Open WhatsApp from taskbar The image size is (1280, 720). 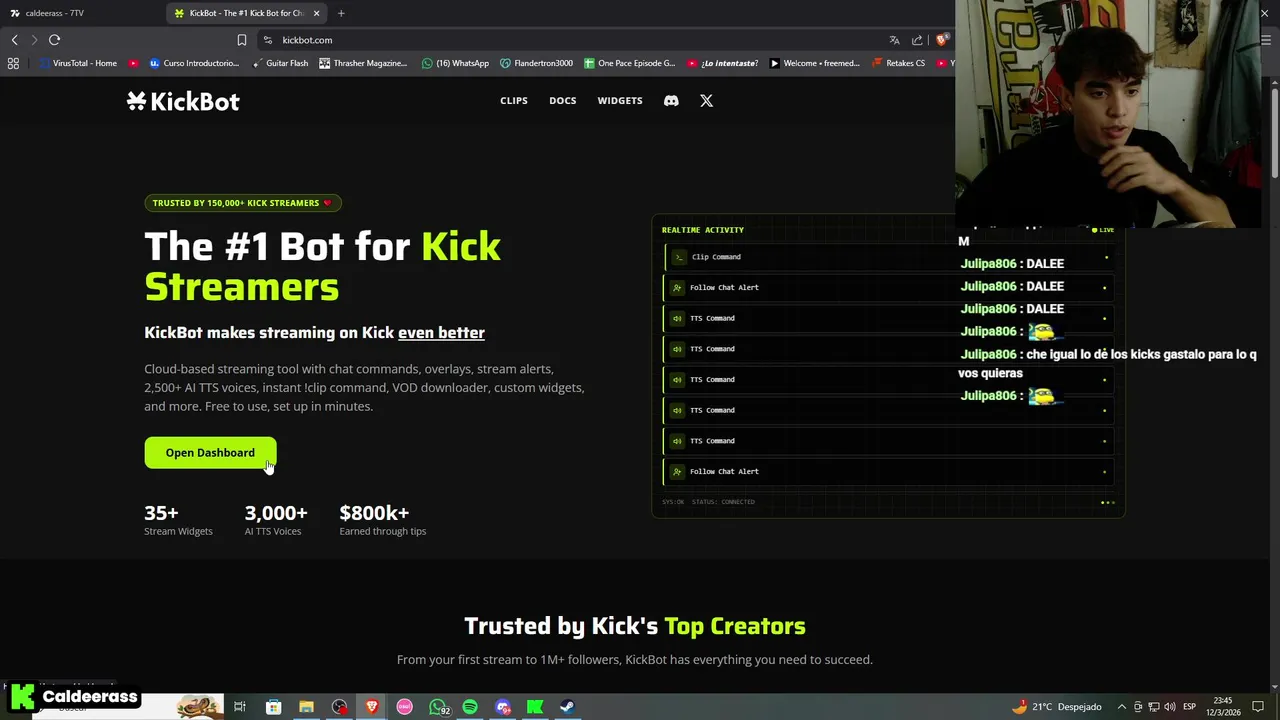coord(437,707)
